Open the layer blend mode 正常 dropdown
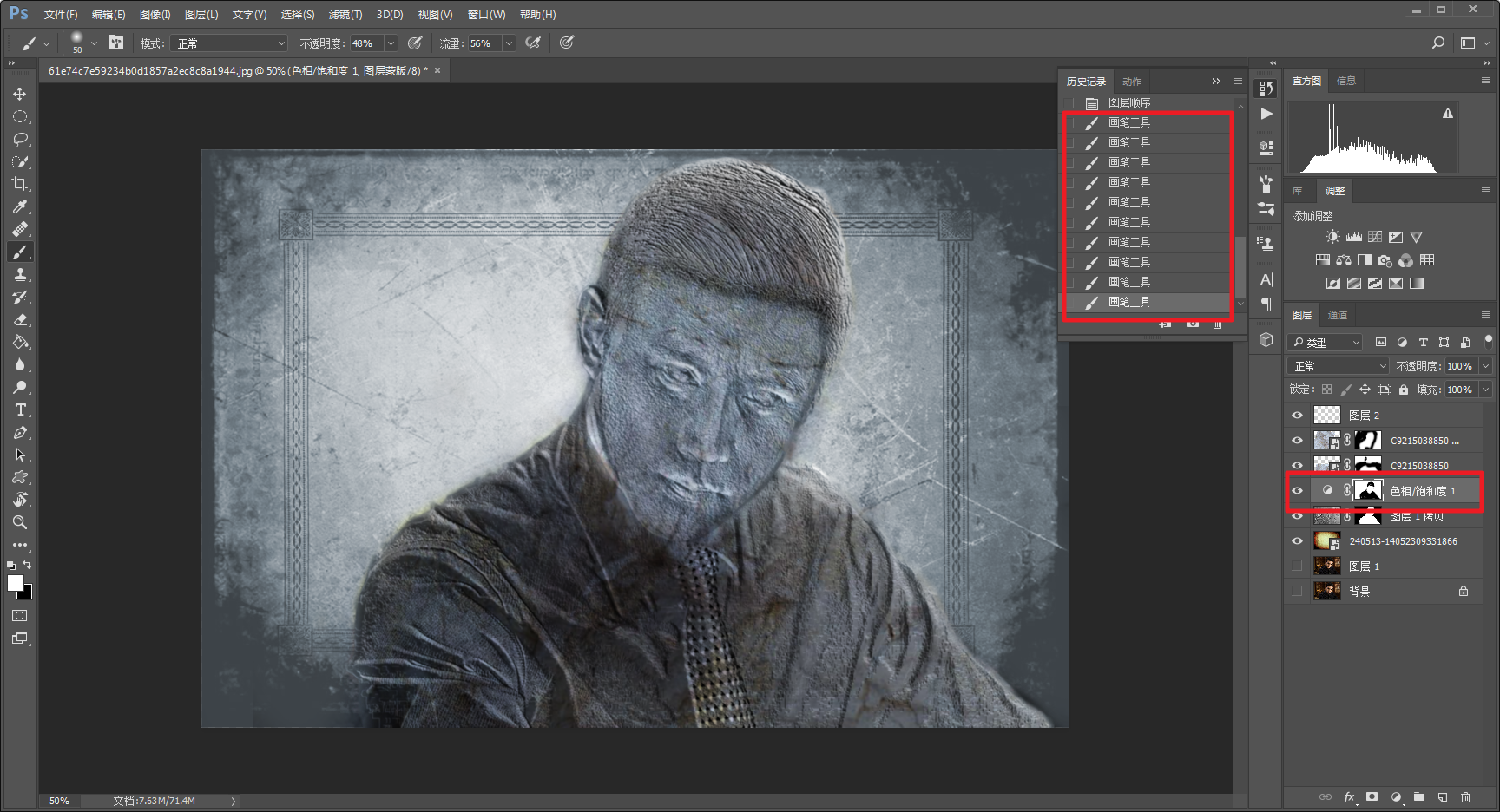 point(1339,366)
